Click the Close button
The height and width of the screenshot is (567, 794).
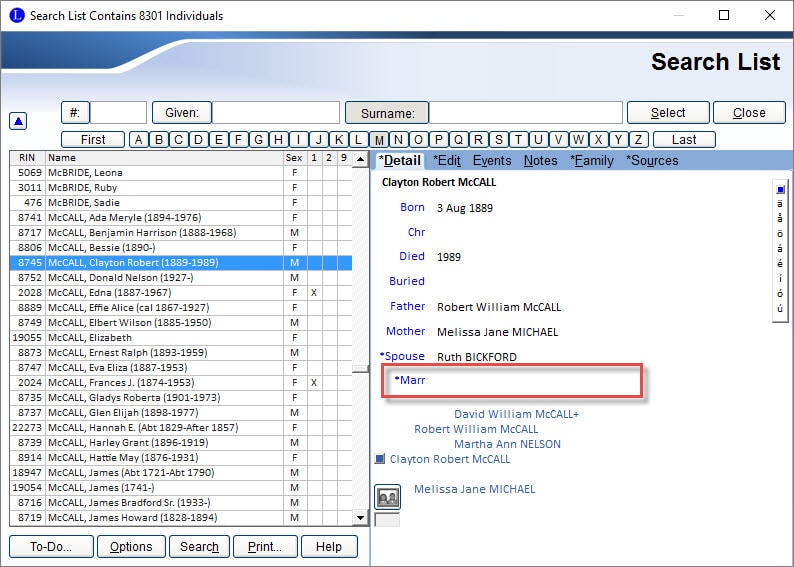coord(749,112)
